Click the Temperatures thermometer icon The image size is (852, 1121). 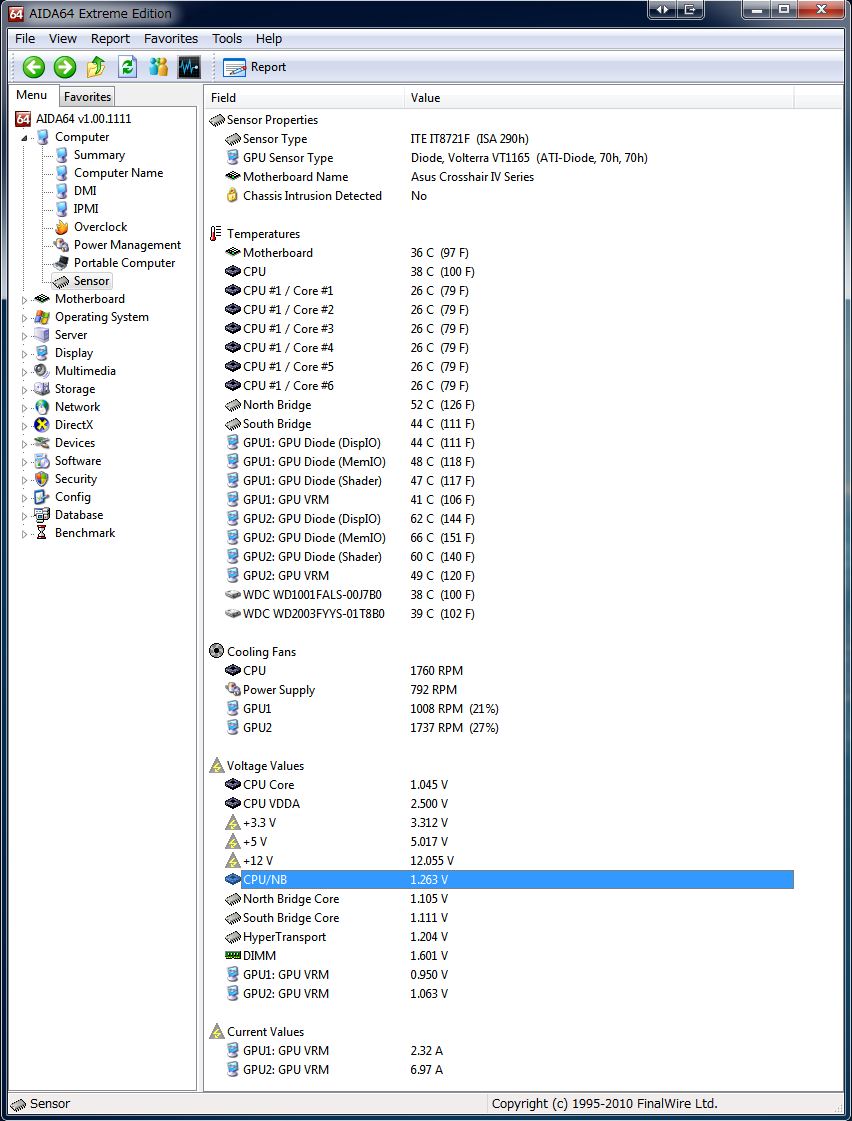[215, 234]
